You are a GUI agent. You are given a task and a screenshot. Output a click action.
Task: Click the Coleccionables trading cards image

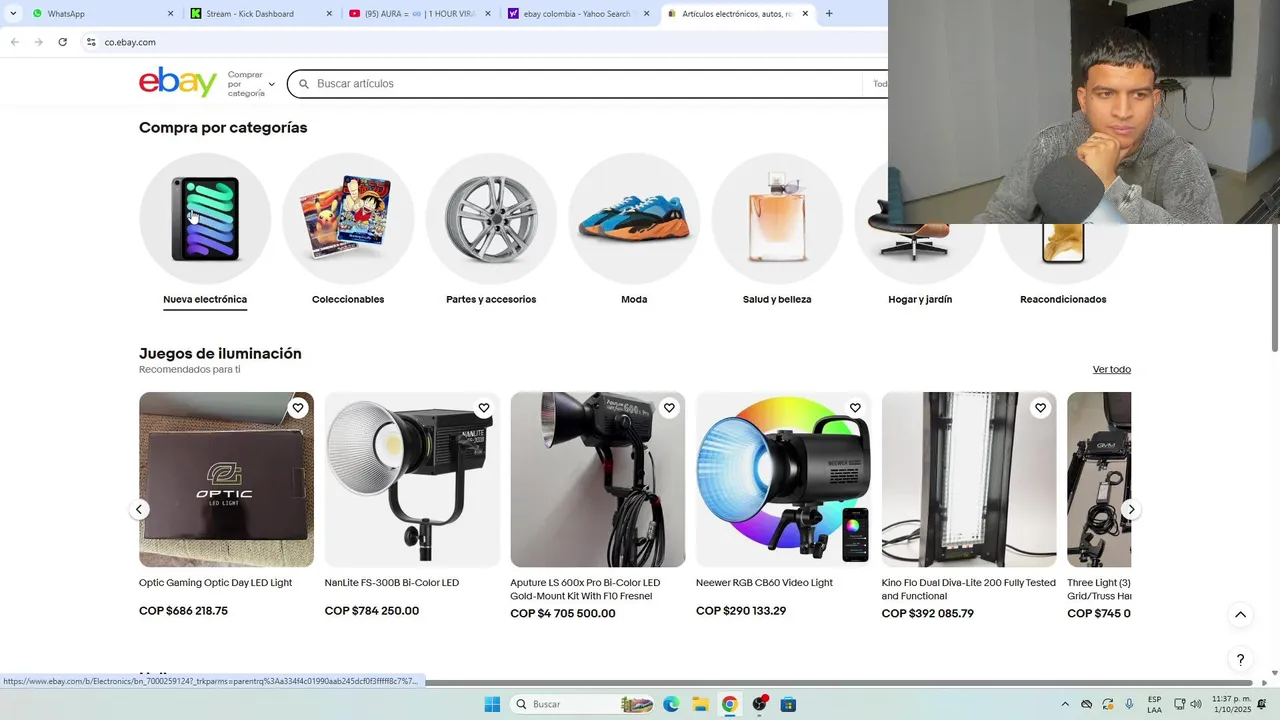coord(348,219)
